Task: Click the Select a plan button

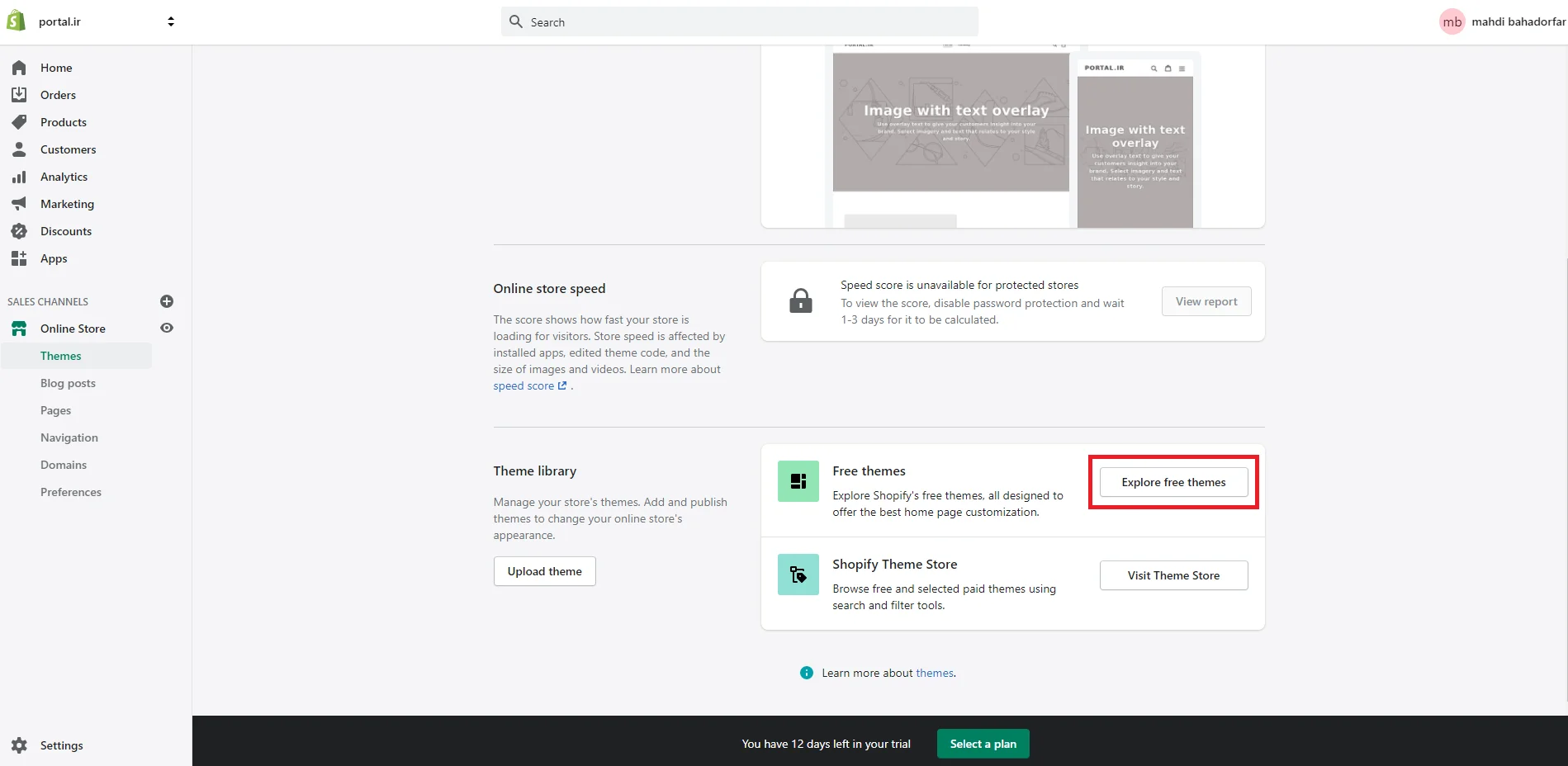Action: point(983,744)
